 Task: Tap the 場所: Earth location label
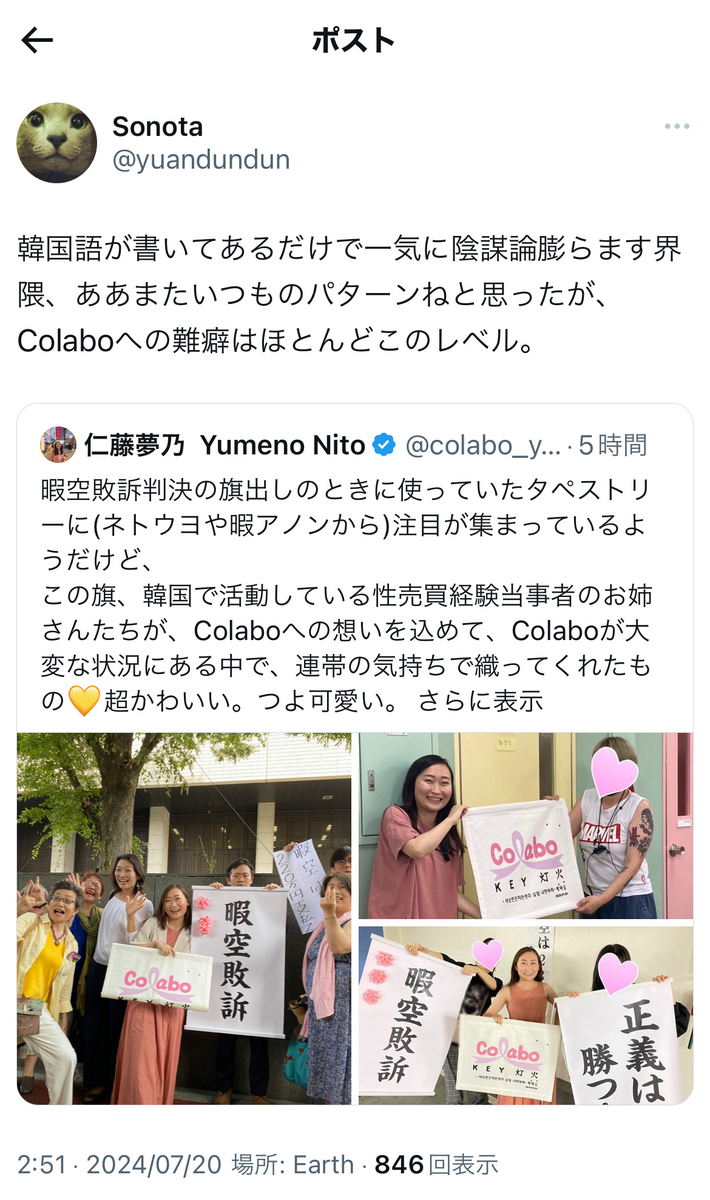(292, 1165)
